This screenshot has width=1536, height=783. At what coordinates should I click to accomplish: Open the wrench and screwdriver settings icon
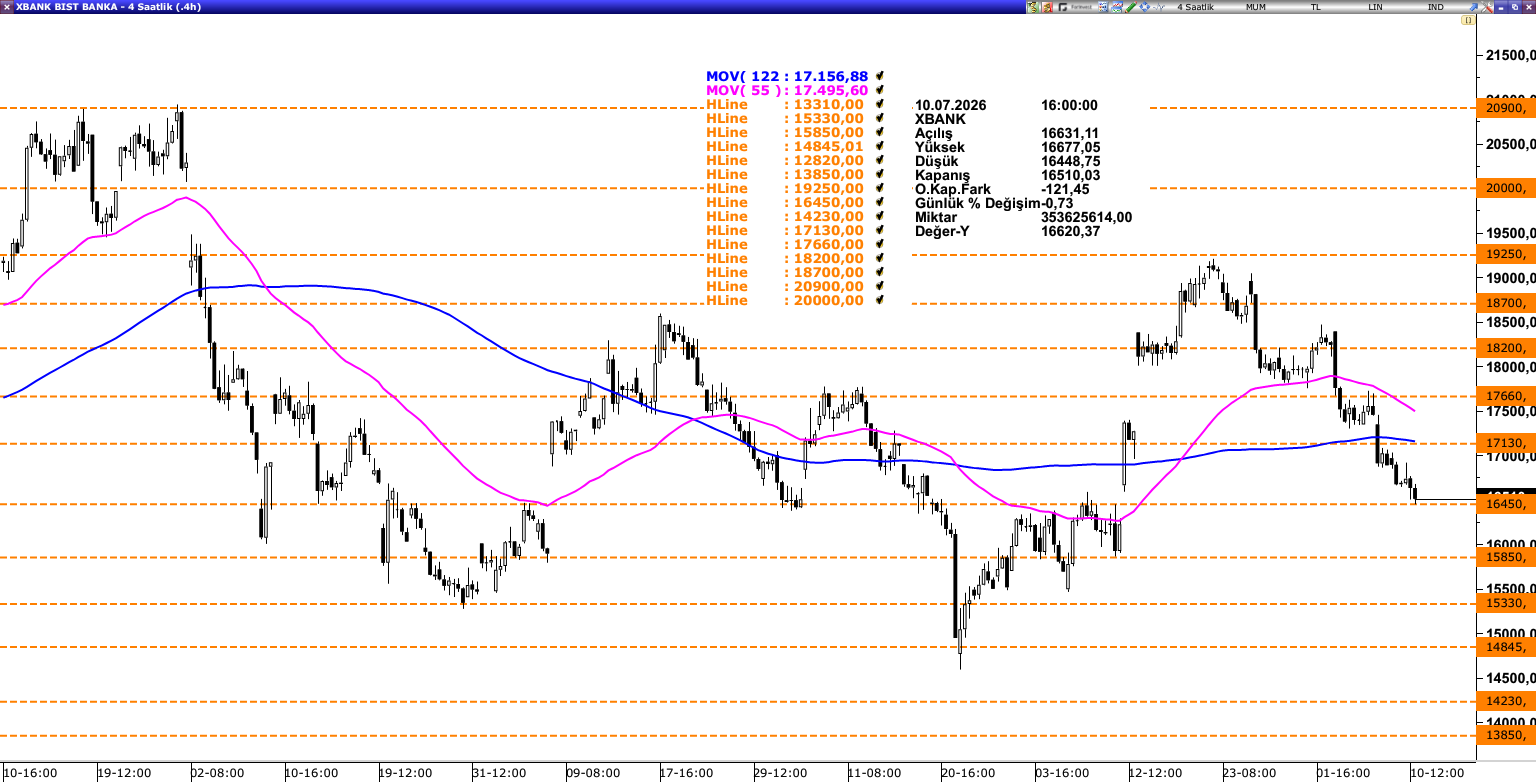click(1486, 7)
